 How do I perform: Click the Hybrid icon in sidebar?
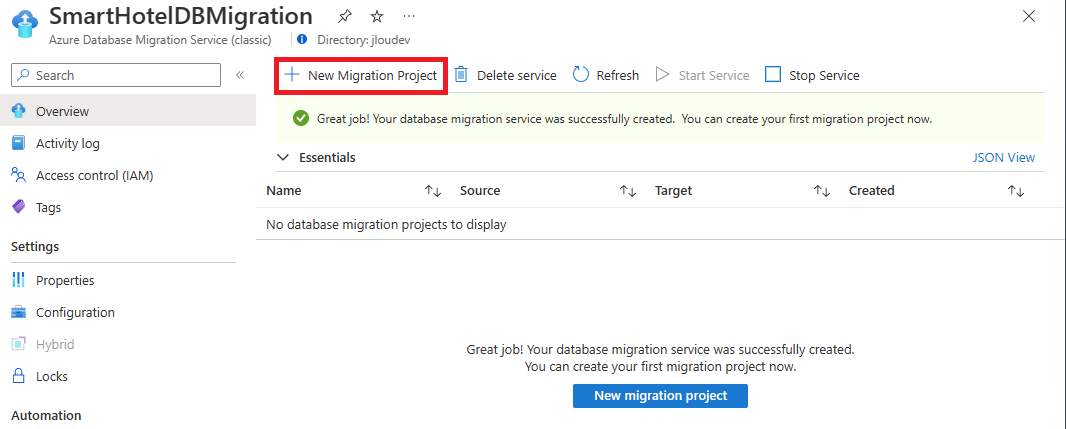pyautogui.click(x=19, y=345)
